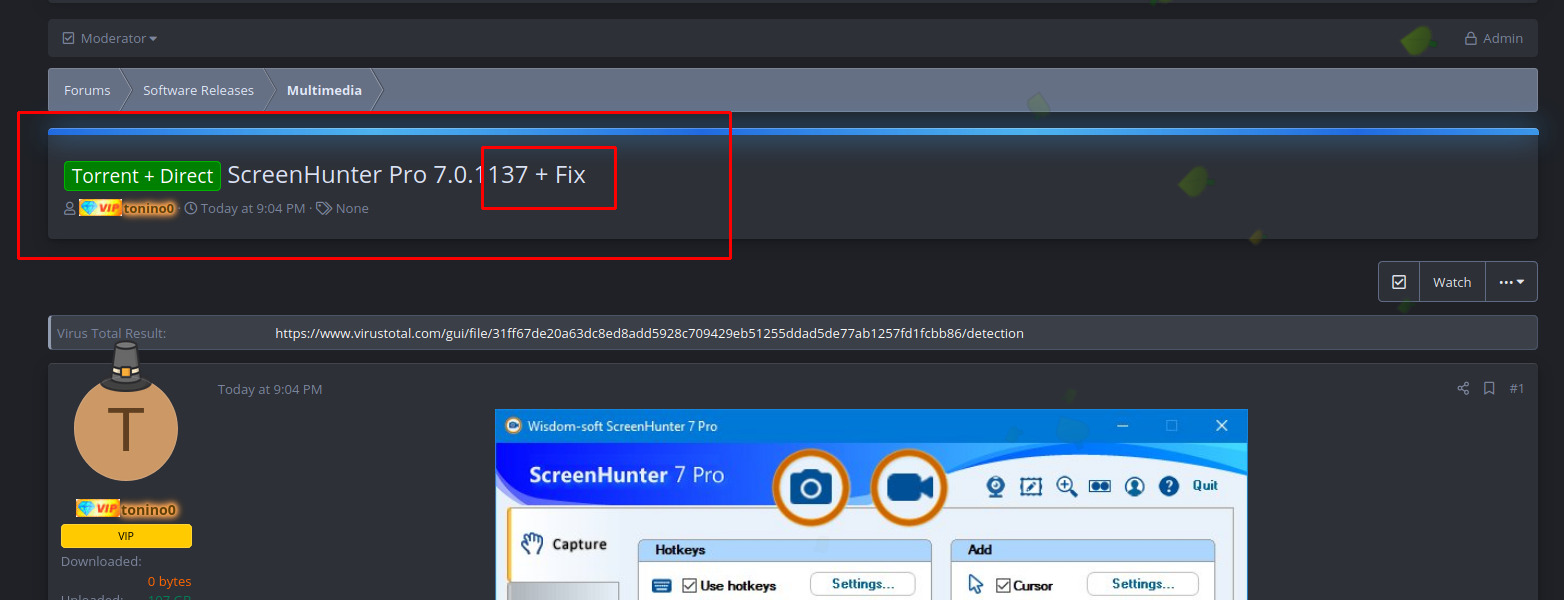Click the #1 post number link
This screenshot has width=1564, height=600.
click(x=1516, y=388)
